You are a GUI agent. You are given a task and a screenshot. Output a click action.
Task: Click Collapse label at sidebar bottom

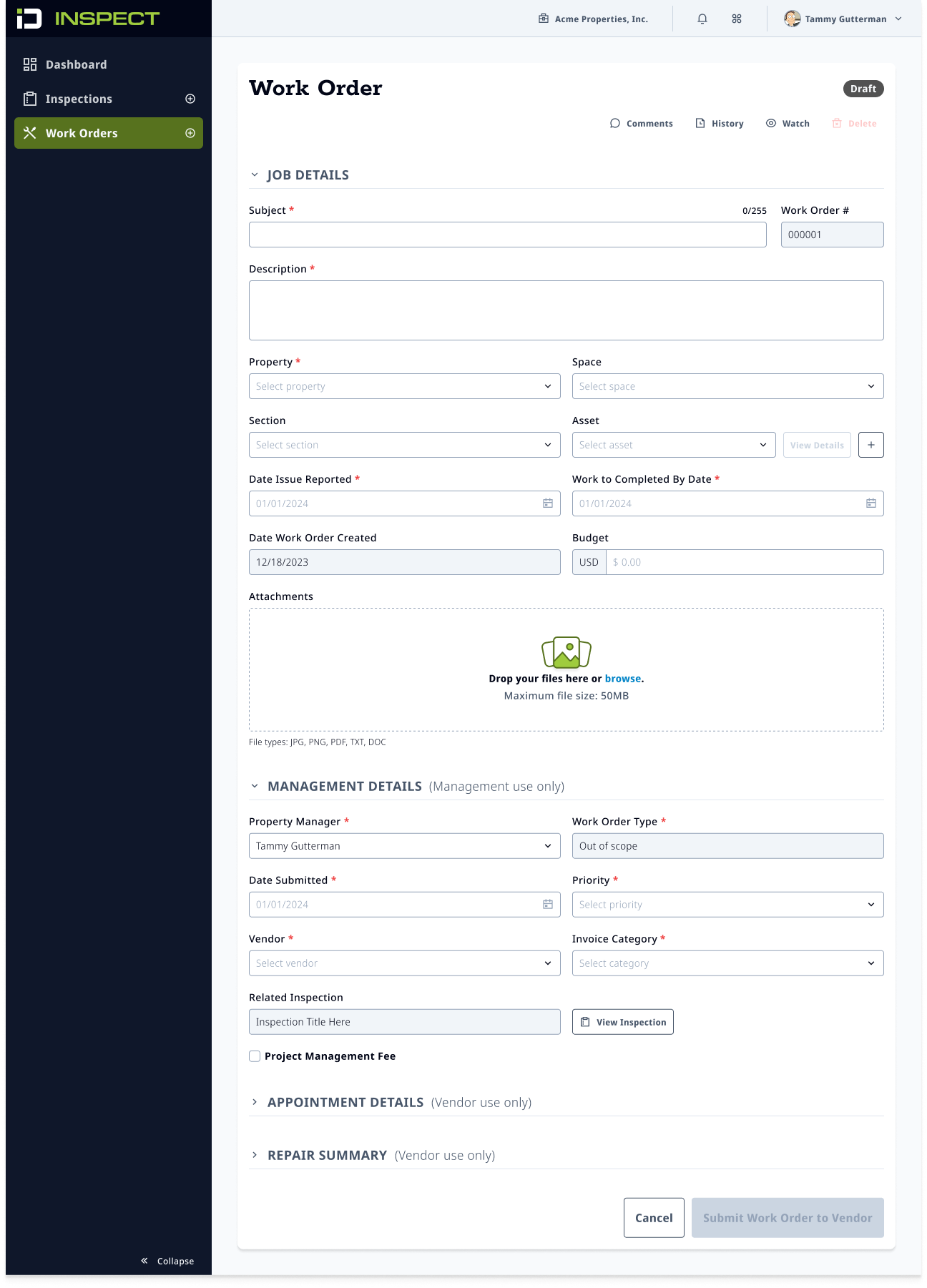click(176, 1261)
